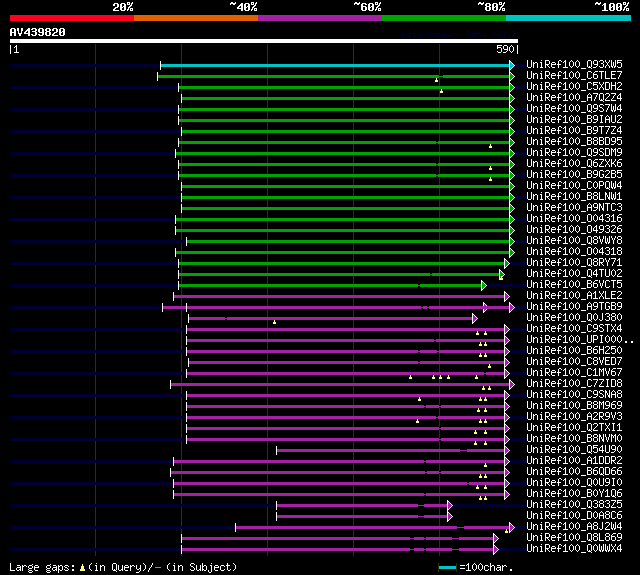Click UniRef100_D0A8C6 text

point(574,516)
